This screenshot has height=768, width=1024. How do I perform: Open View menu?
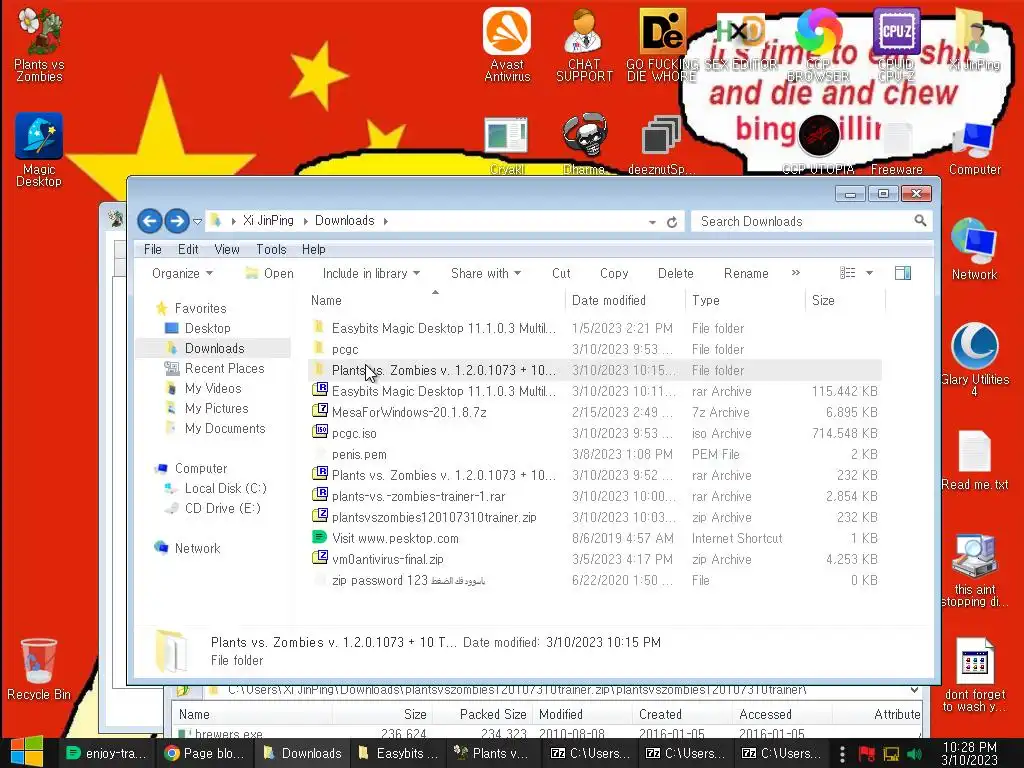[x=227, y=249]
